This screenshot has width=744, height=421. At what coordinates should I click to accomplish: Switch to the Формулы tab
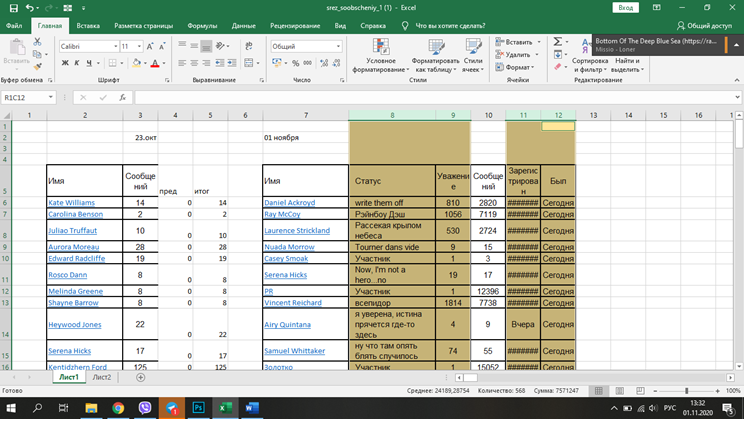click(x=202, y=26)
